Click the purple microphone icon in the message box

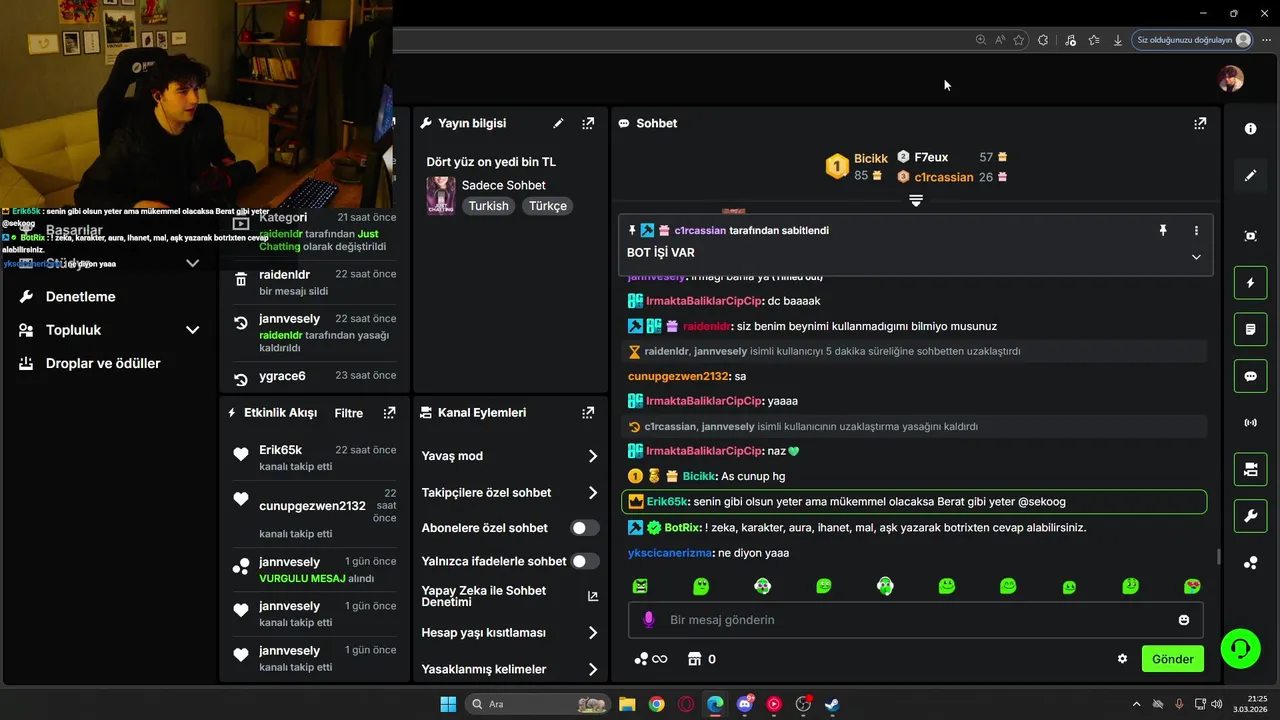tap(648, 620)
